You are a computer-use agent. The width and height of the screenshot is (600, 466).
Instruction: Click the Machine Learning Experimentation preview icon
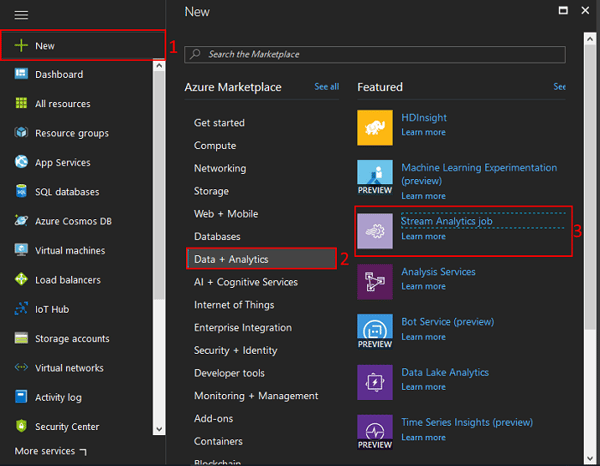pos(375,178)
